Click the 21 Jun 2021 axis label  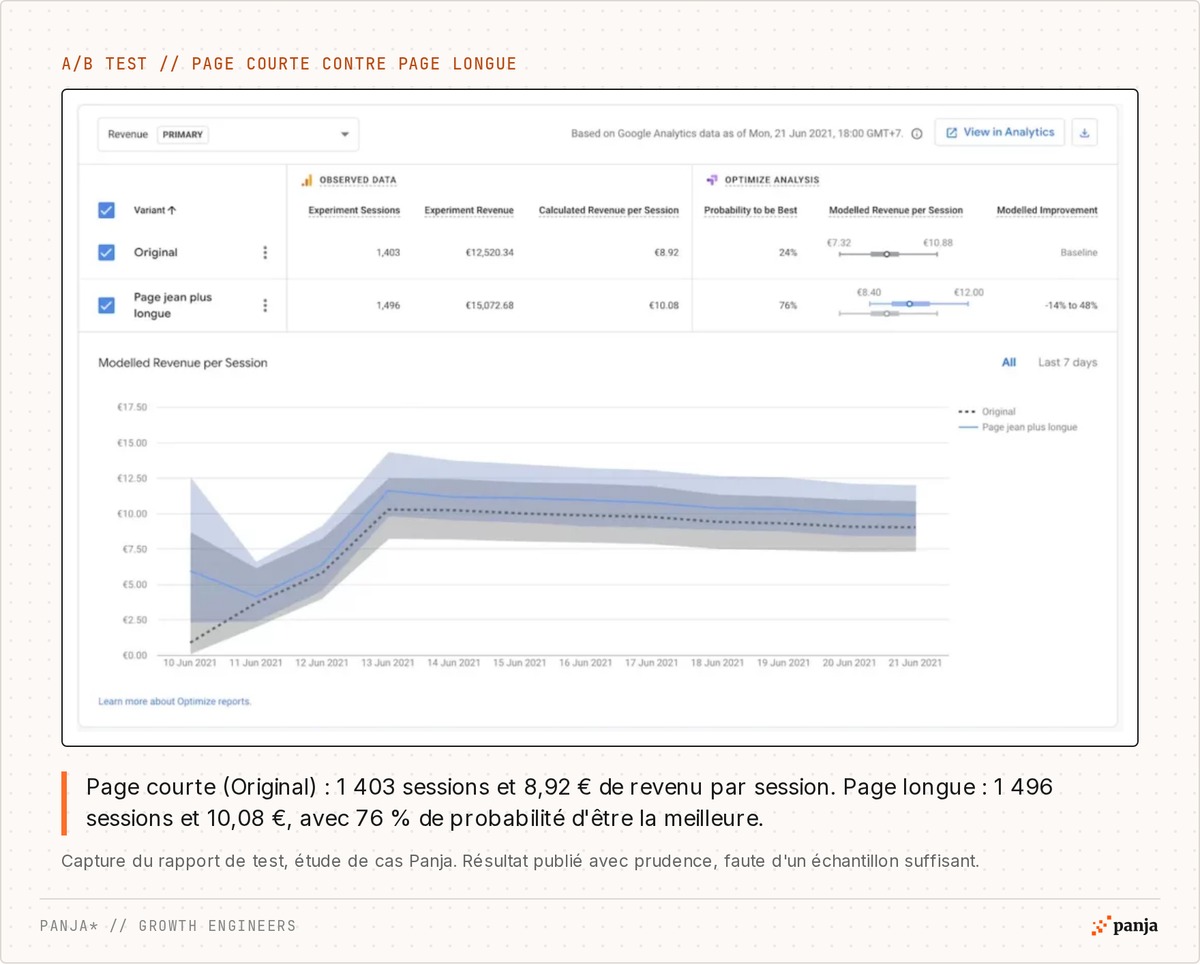click(915, 663)
